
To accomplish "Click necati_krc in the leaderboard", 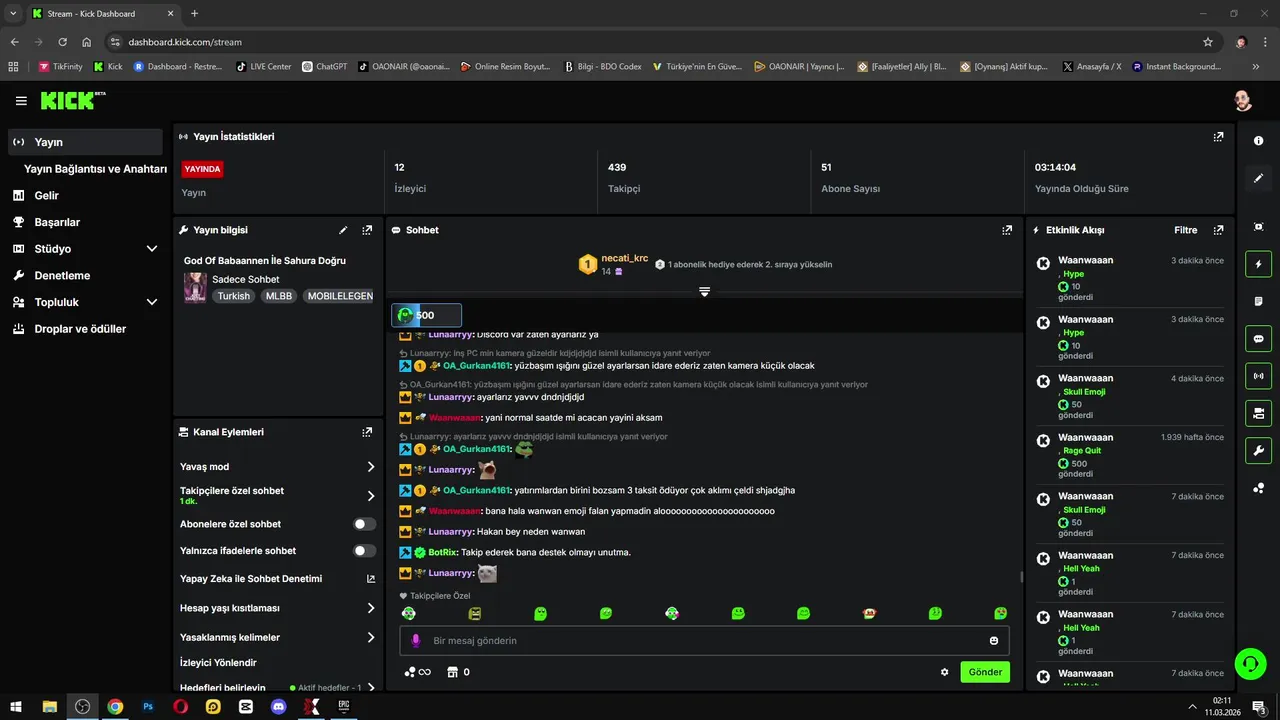I will pos(625,258).
